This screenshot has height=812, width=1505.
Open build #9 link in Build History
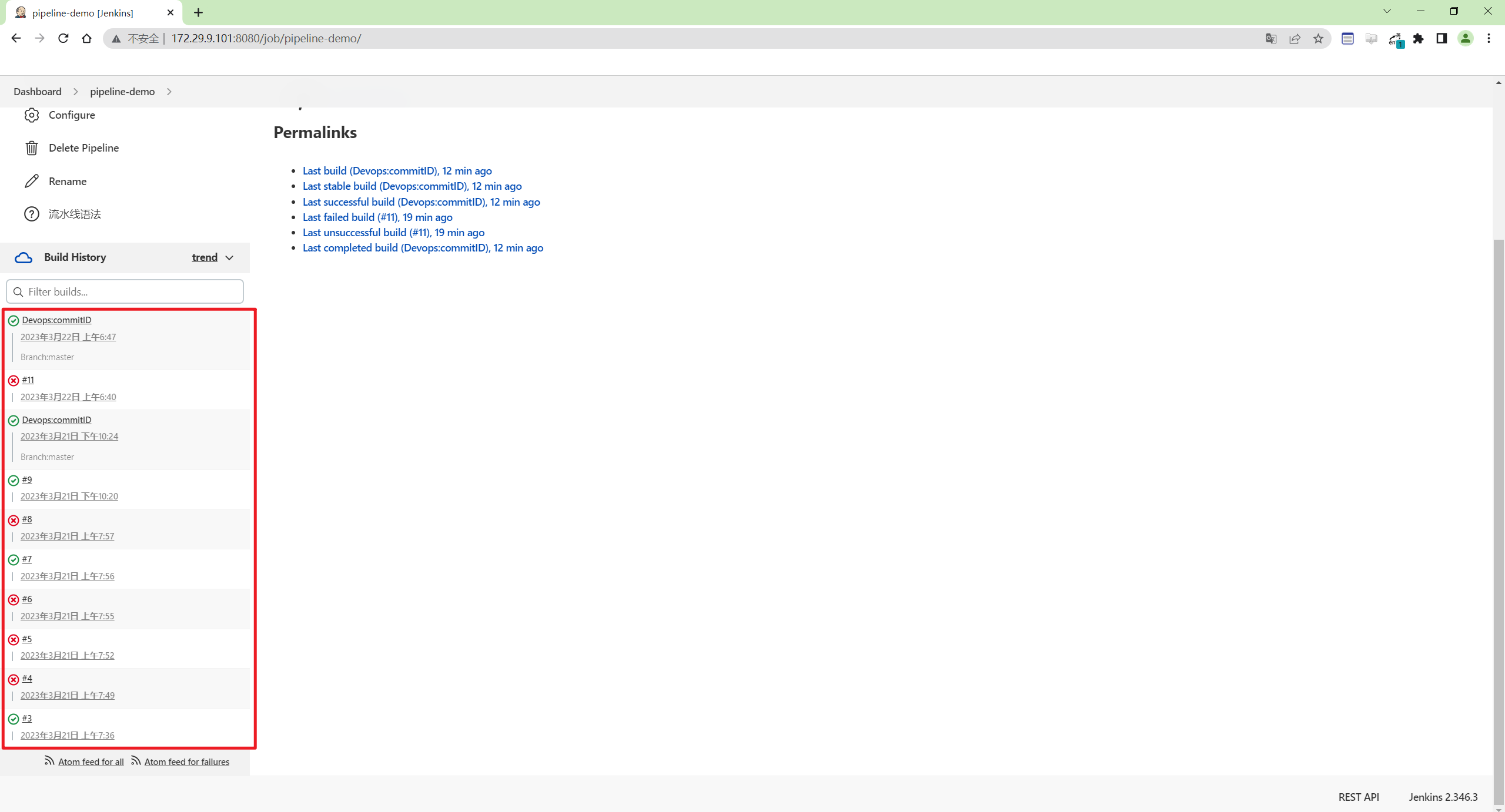click(x=27, y=480)
